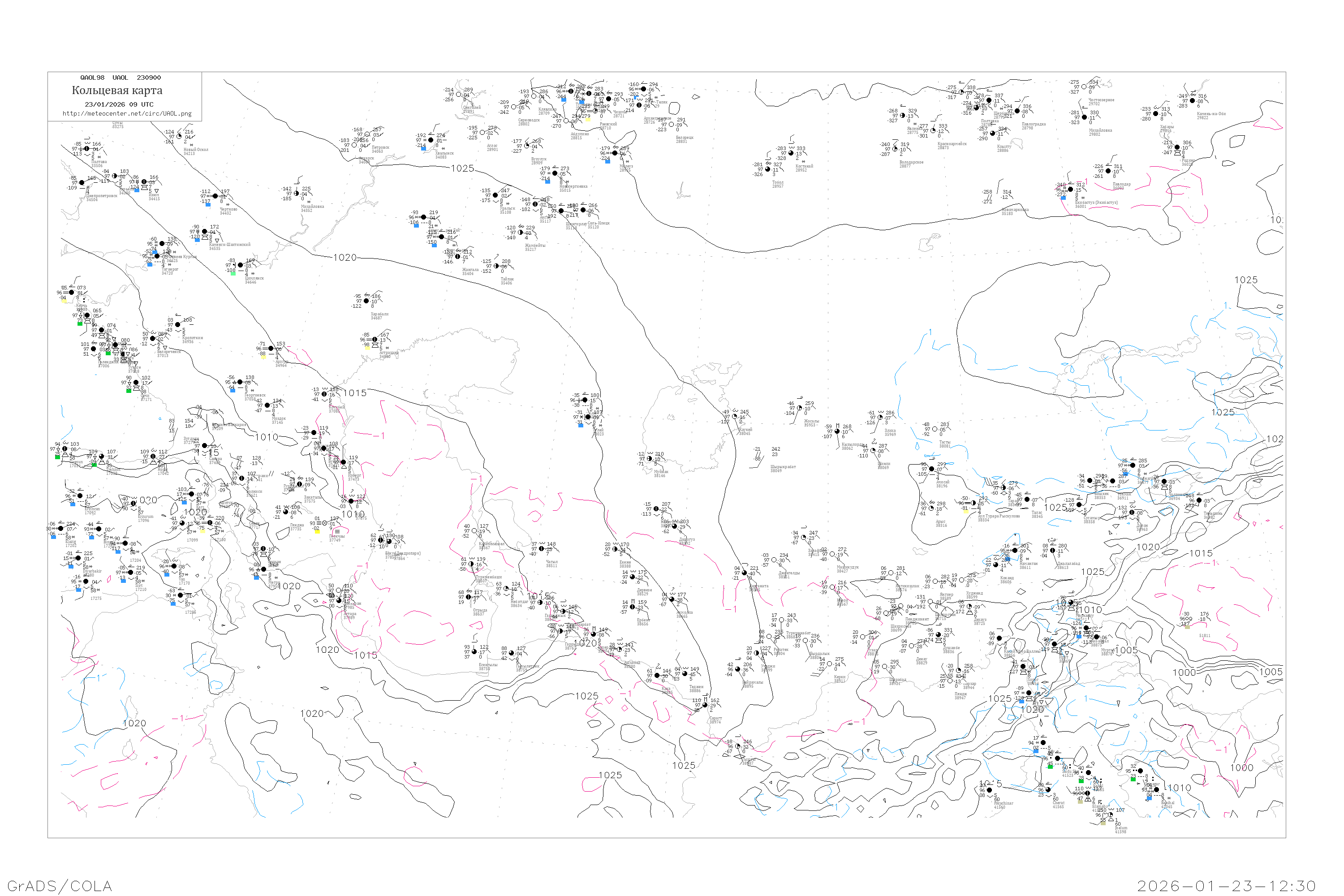Click the Полтава station circle symbol
Screen dimensions: 1344x896
(x=86, y=149)
